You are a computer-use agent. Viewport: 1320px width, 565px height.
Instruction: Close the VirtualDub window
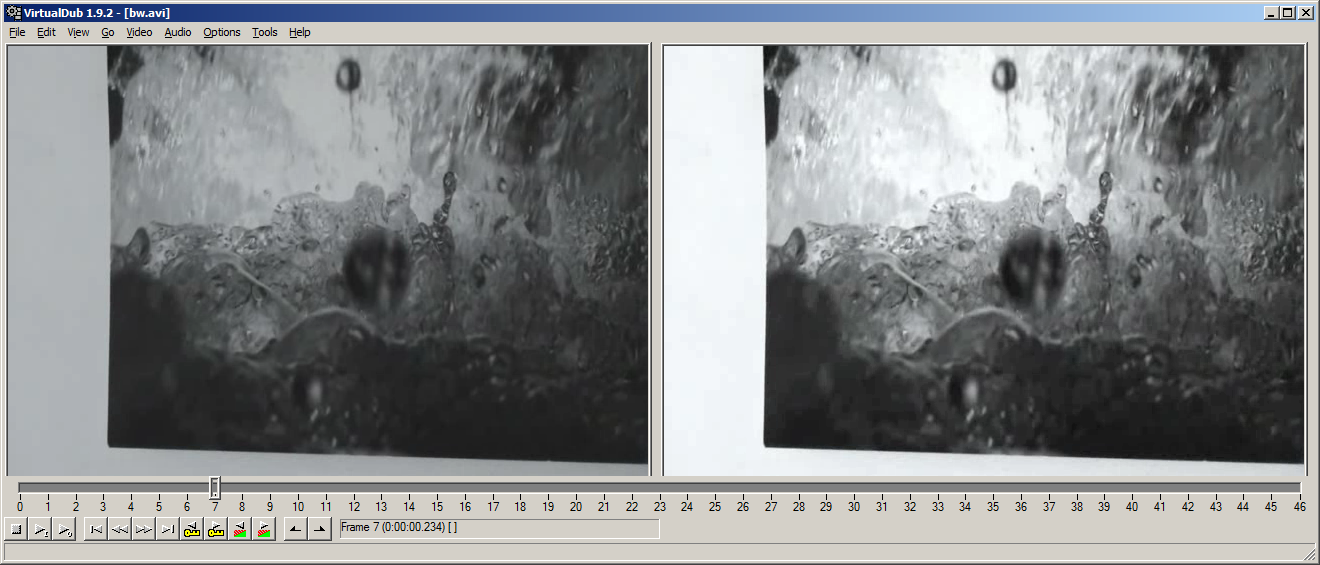pos(1307,12)
